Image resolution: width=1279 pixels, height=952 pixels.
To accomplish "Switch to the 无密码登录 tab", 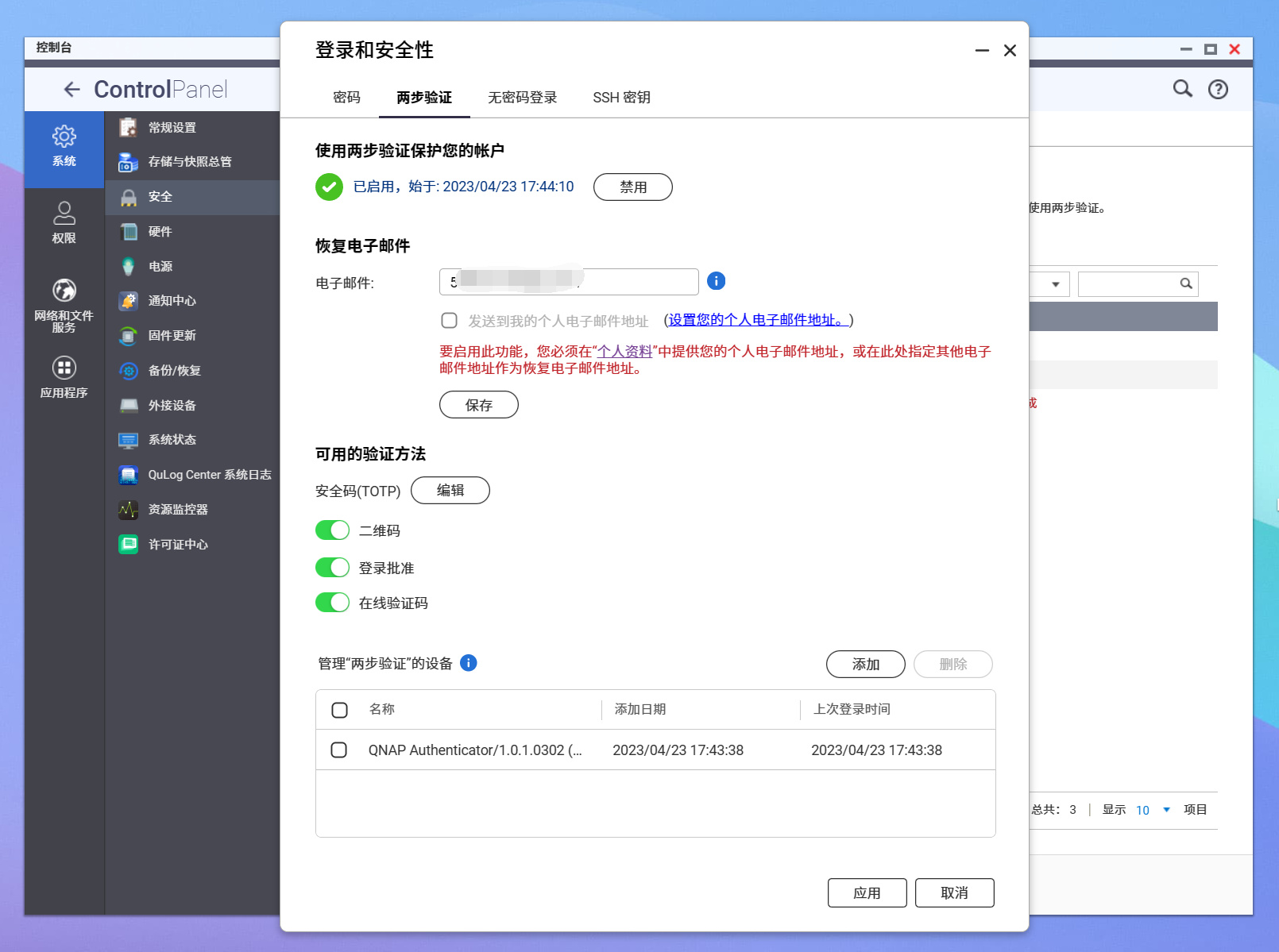I will 522,98.
